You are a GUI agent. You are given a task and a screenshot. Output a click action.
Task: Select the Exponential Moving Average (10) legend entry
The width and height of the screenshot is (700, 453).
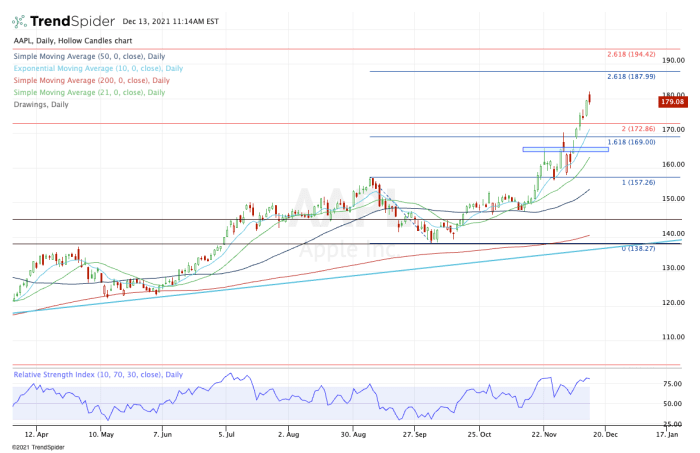click(98, 68)
